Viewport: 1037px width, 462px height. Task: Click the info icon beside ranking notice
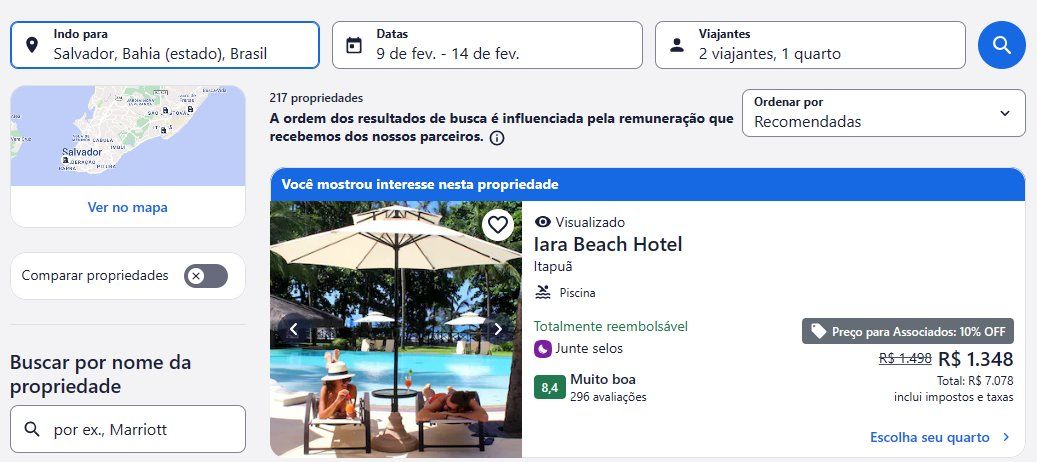click(x=497, y=138)
